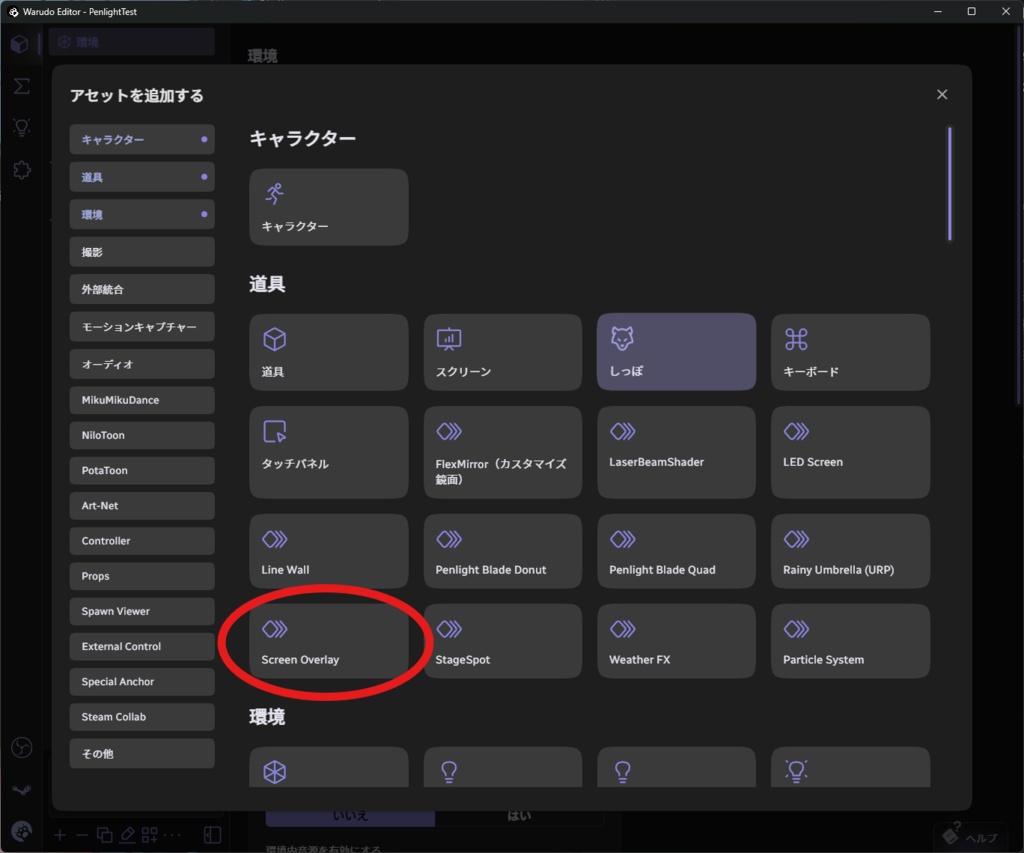
Task: Click the duplicate icon in the editor's bottom toolbar
Action: point(104,835)
